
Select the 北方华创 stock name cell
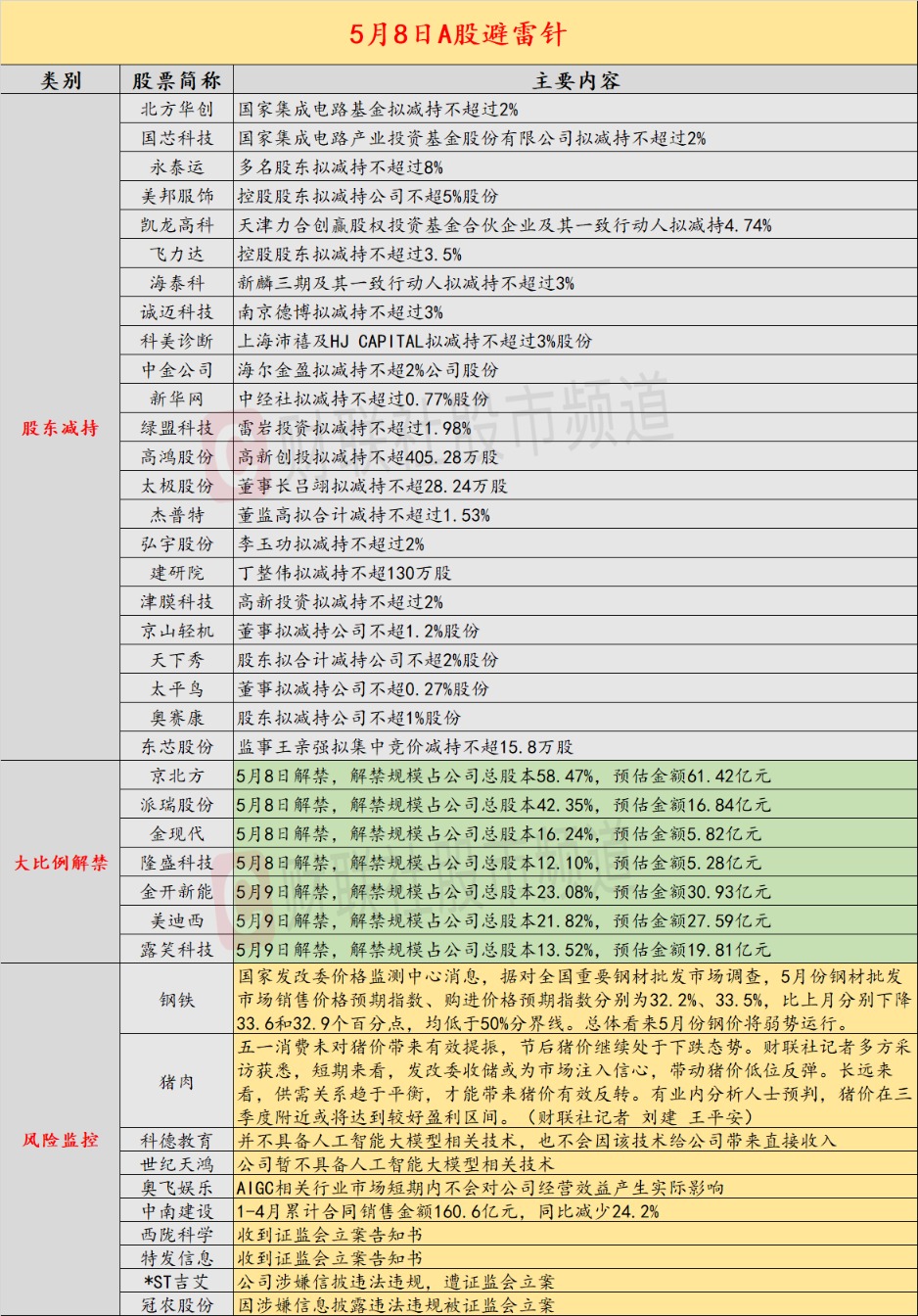(x=177, y=109)
